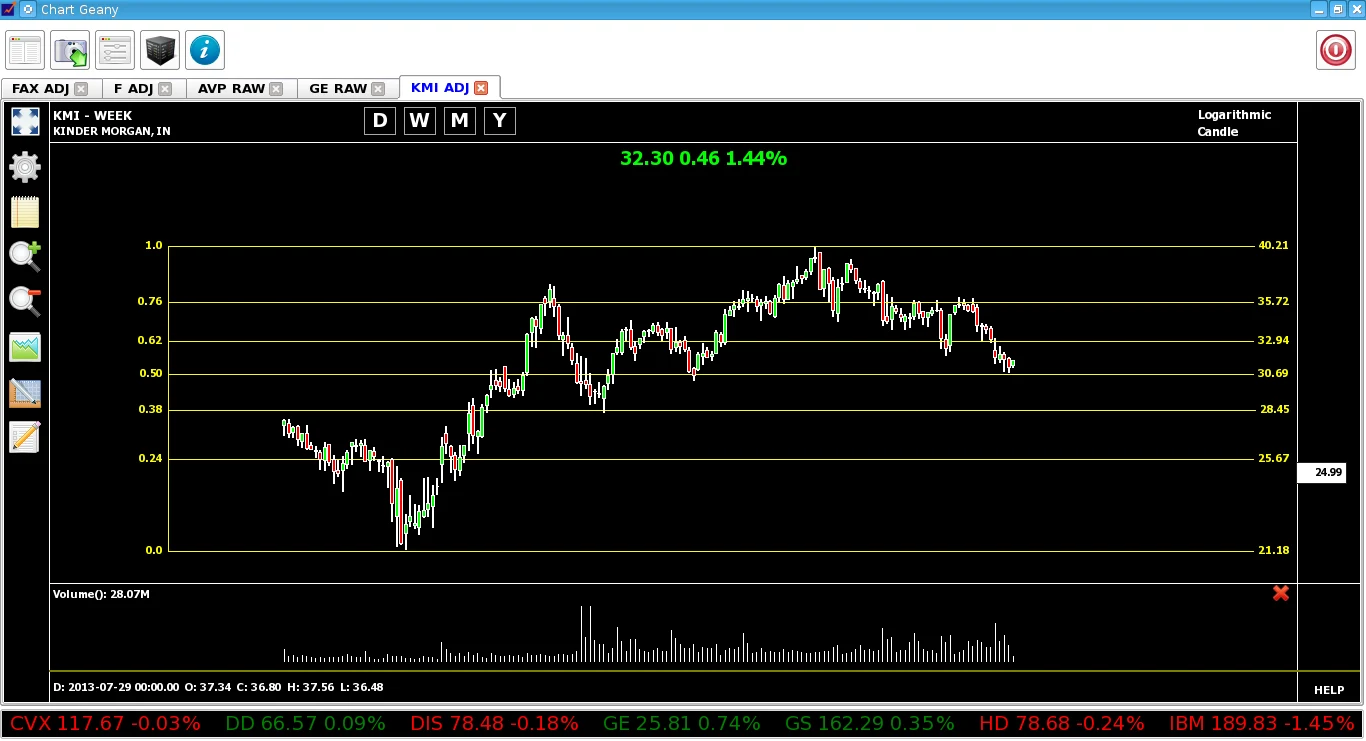
Task: Open the options sliders toolbar icon
Action: click(115, 50)
